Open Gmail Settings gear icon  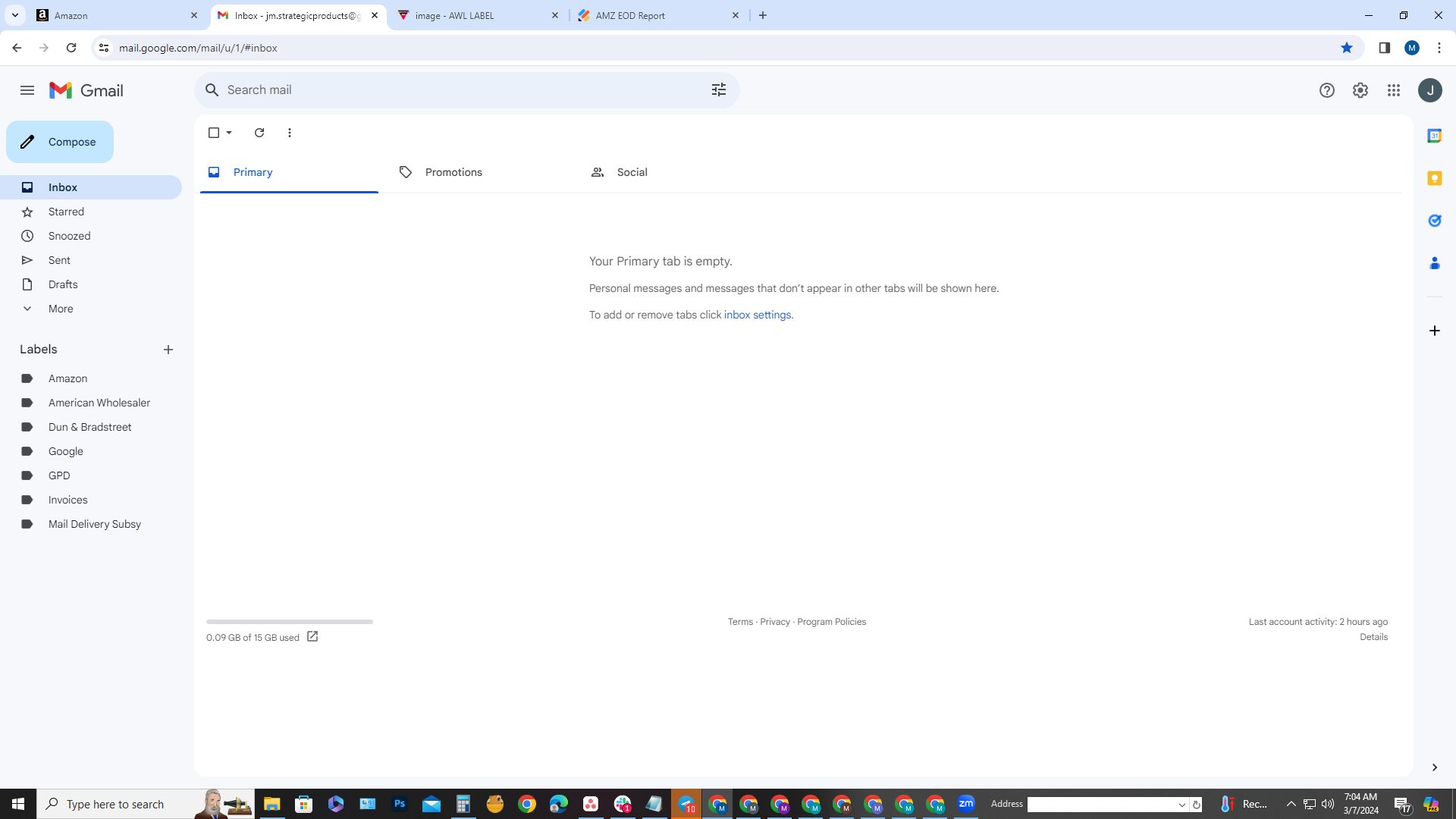click(1360, 90)
